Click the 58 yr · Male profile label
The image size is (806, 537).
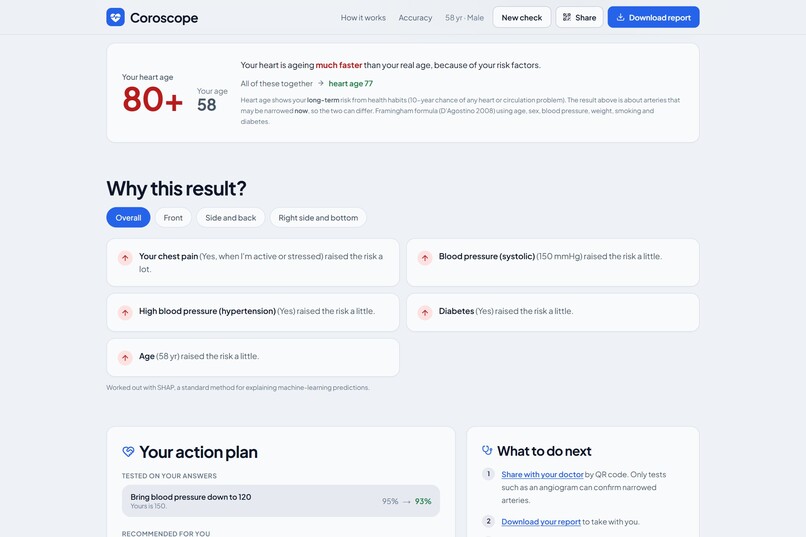[x=464, y=17]
